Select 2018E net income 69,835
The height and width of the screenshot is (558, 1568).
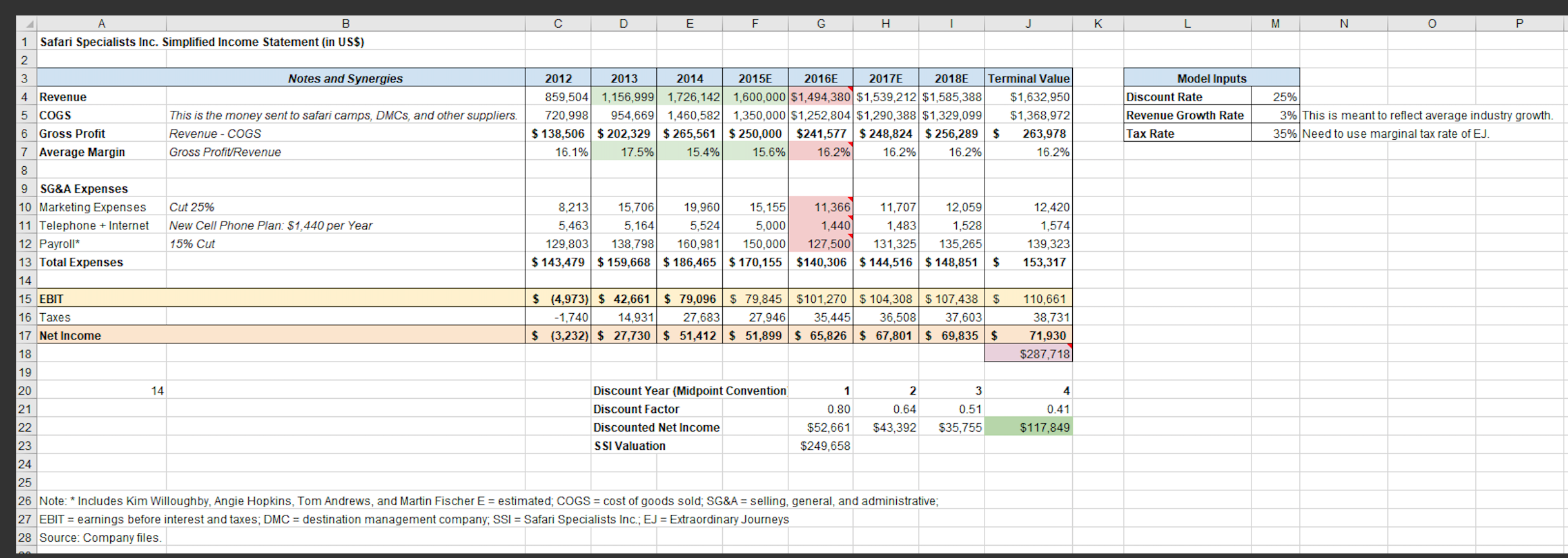pyautogui.click(x=952, y=335)
